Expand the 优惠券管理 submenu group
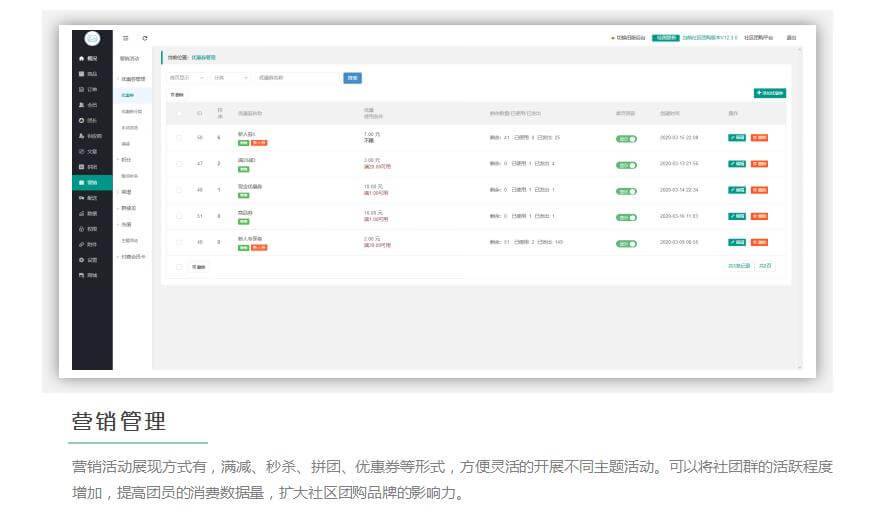This screenshot has height=521, width=877. coord(132,77)
